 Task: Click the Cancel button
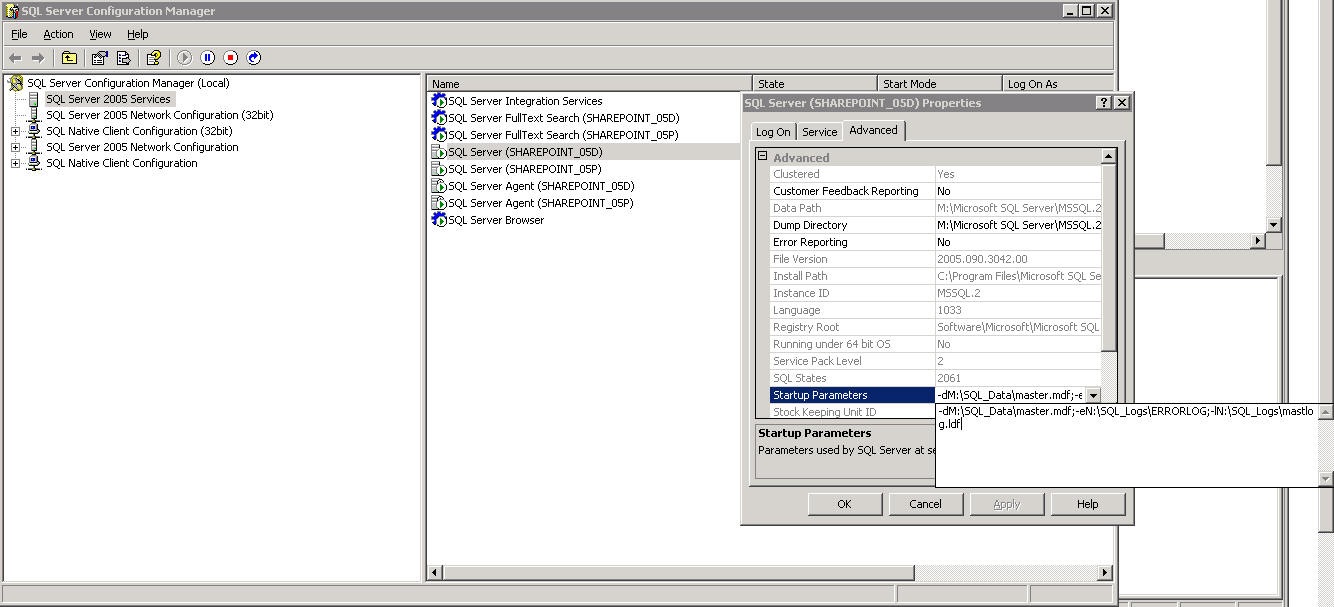(x=925, y=504)
